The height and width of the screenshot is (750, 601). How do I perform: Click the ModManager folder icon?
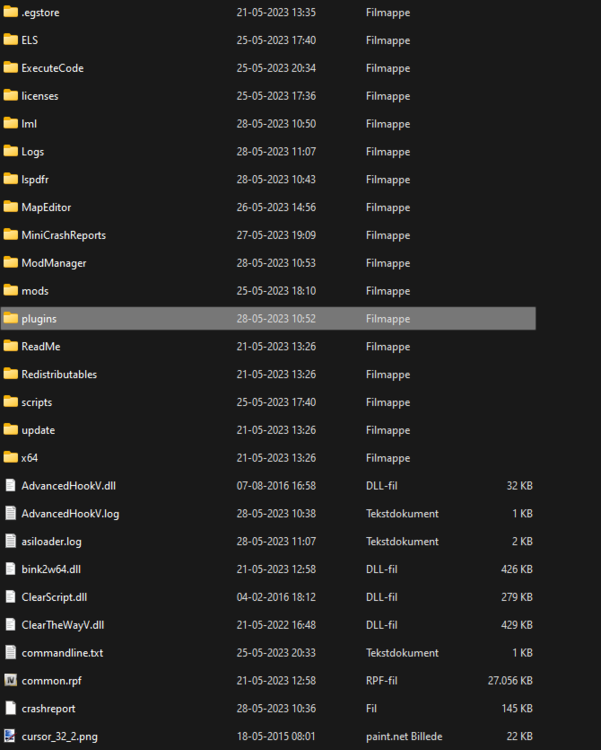coord(11,262)
